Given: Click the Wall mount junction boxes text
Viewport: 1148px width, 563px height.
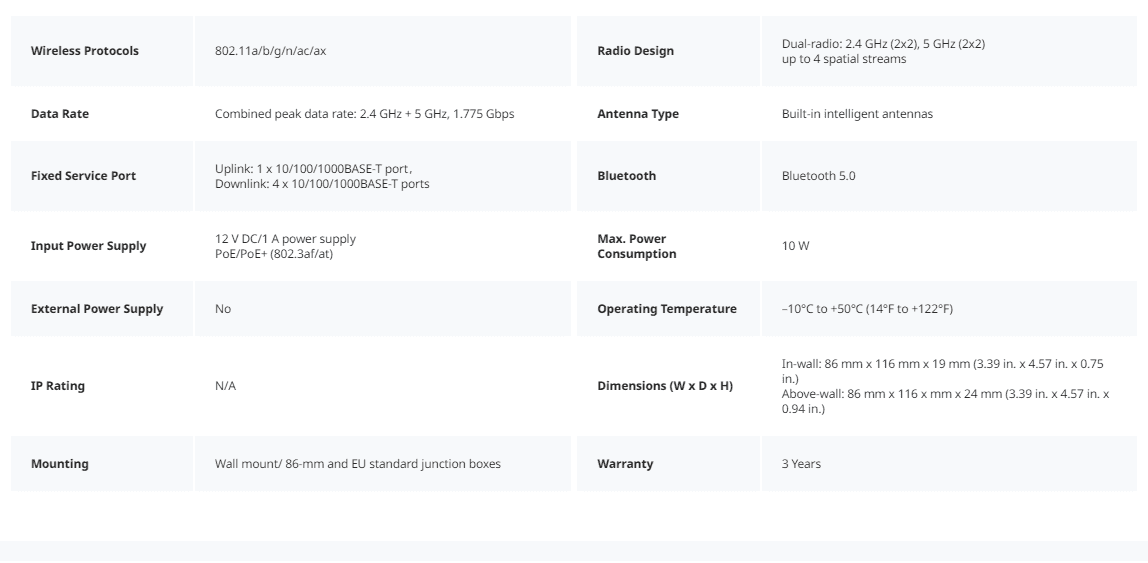Looking at the screenshot, I should 357,463.
